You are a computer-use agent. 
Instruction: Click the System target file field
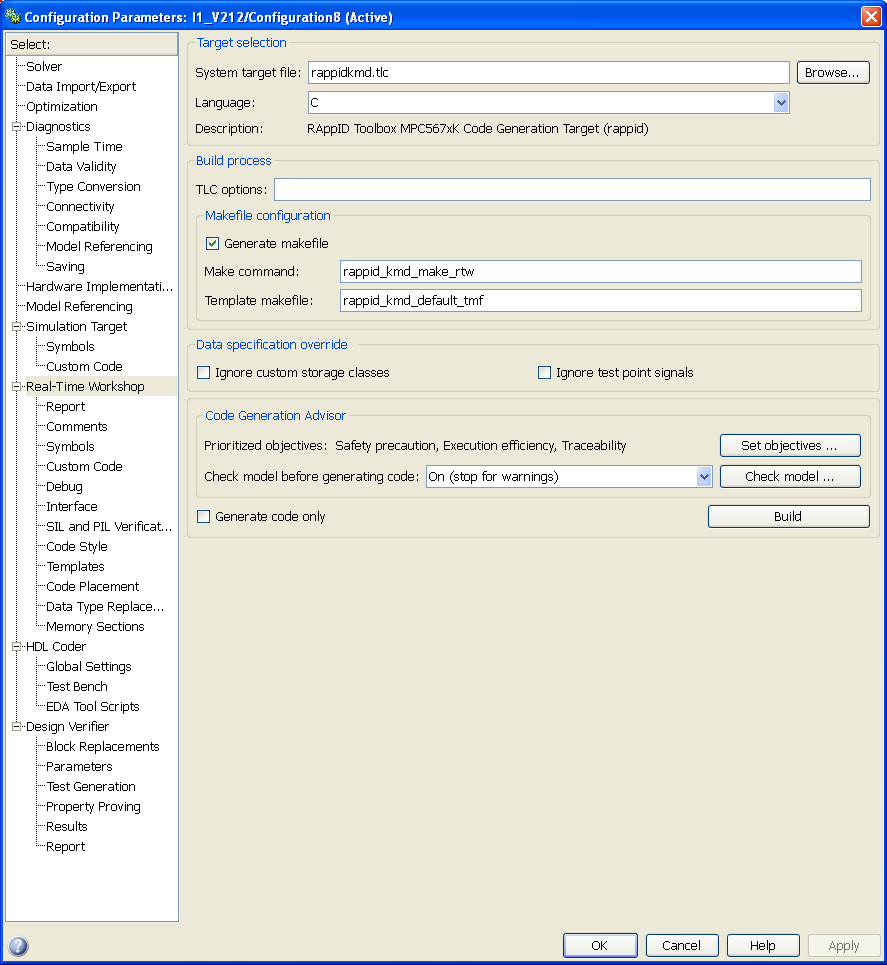coord(548,73)
